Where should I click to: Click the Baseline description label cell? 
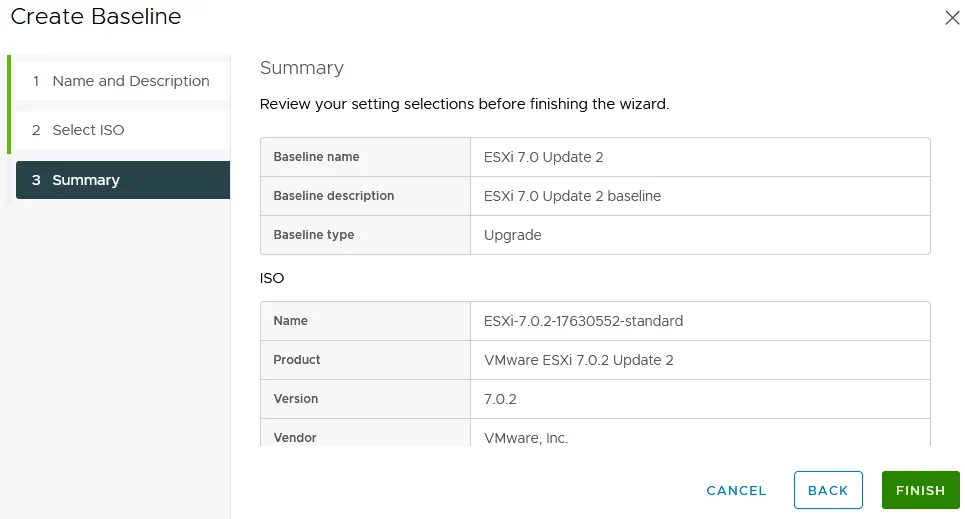pos(333,196)
